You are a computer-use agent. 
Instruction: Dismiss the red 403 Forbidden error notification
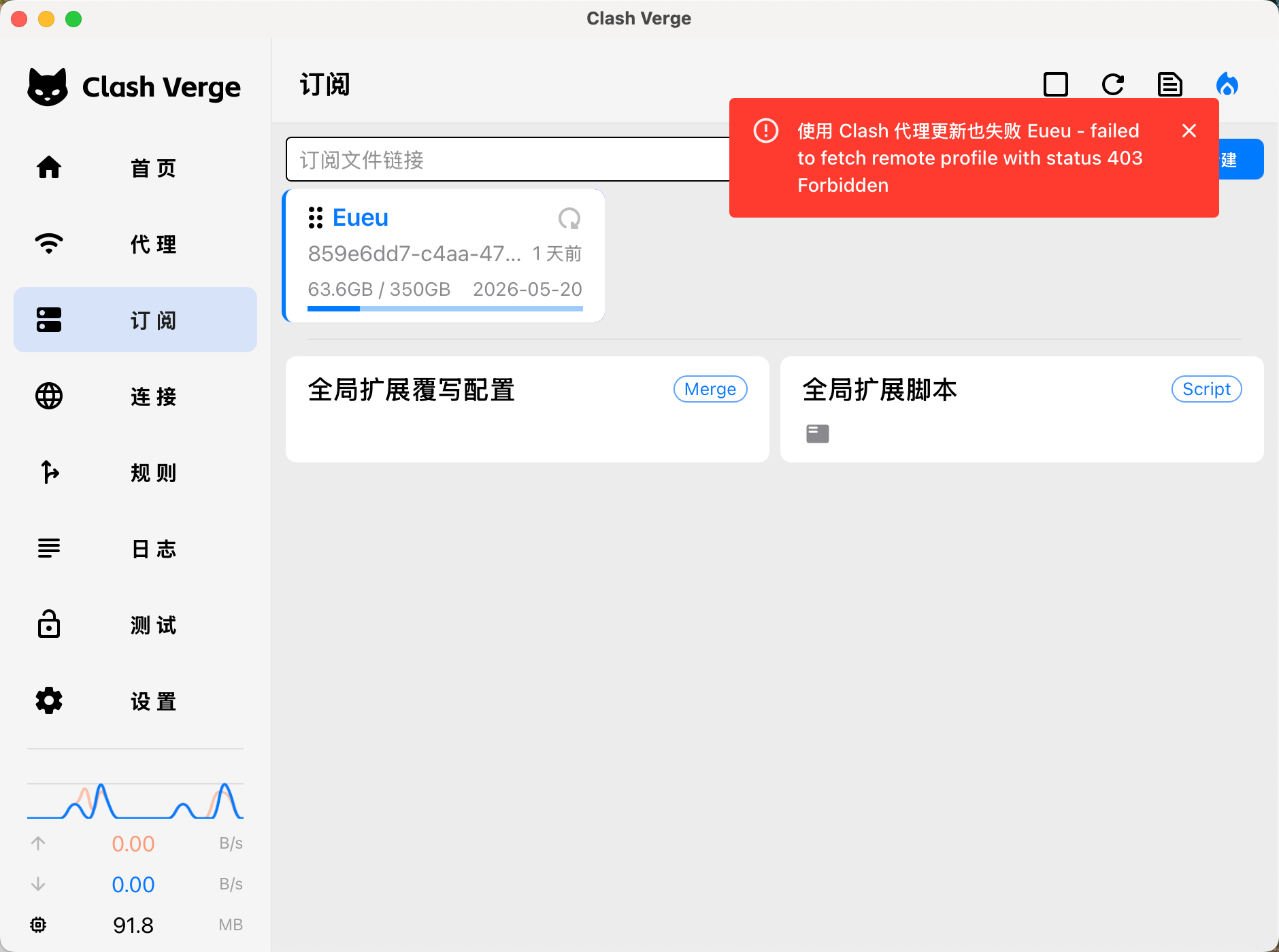(x=1189, y=131)
